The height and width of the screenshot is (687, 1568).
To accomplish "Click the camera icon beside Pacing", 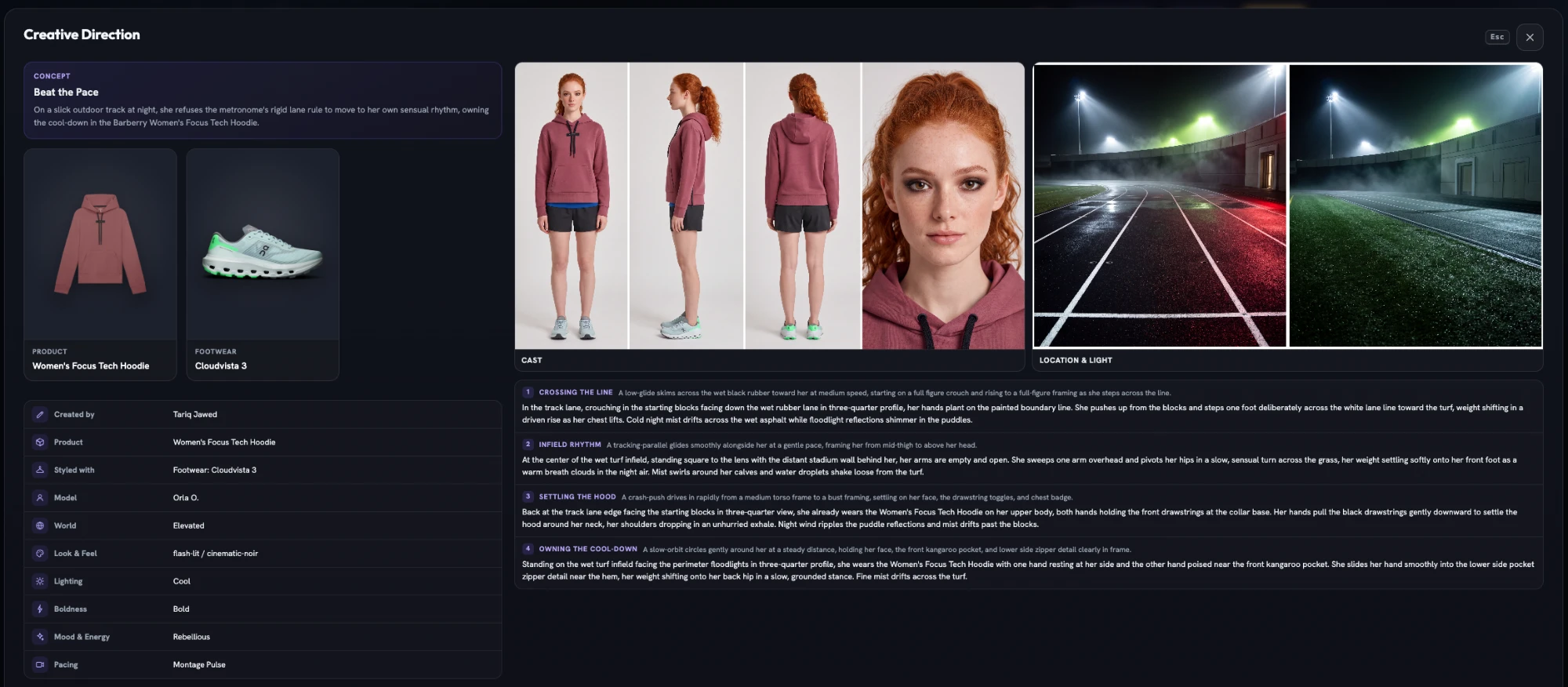I will (40, 665).
